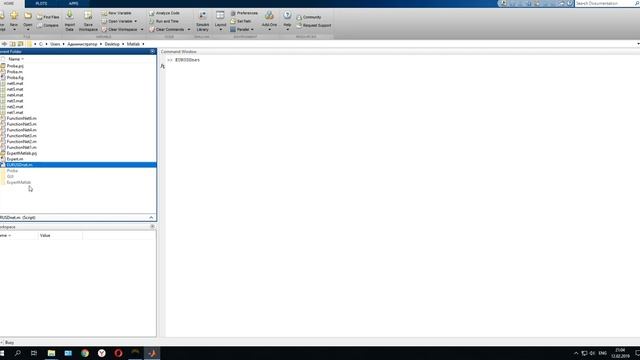Click in the Search Documentation field
640x360 pixels.
click(x=604, y=3)
